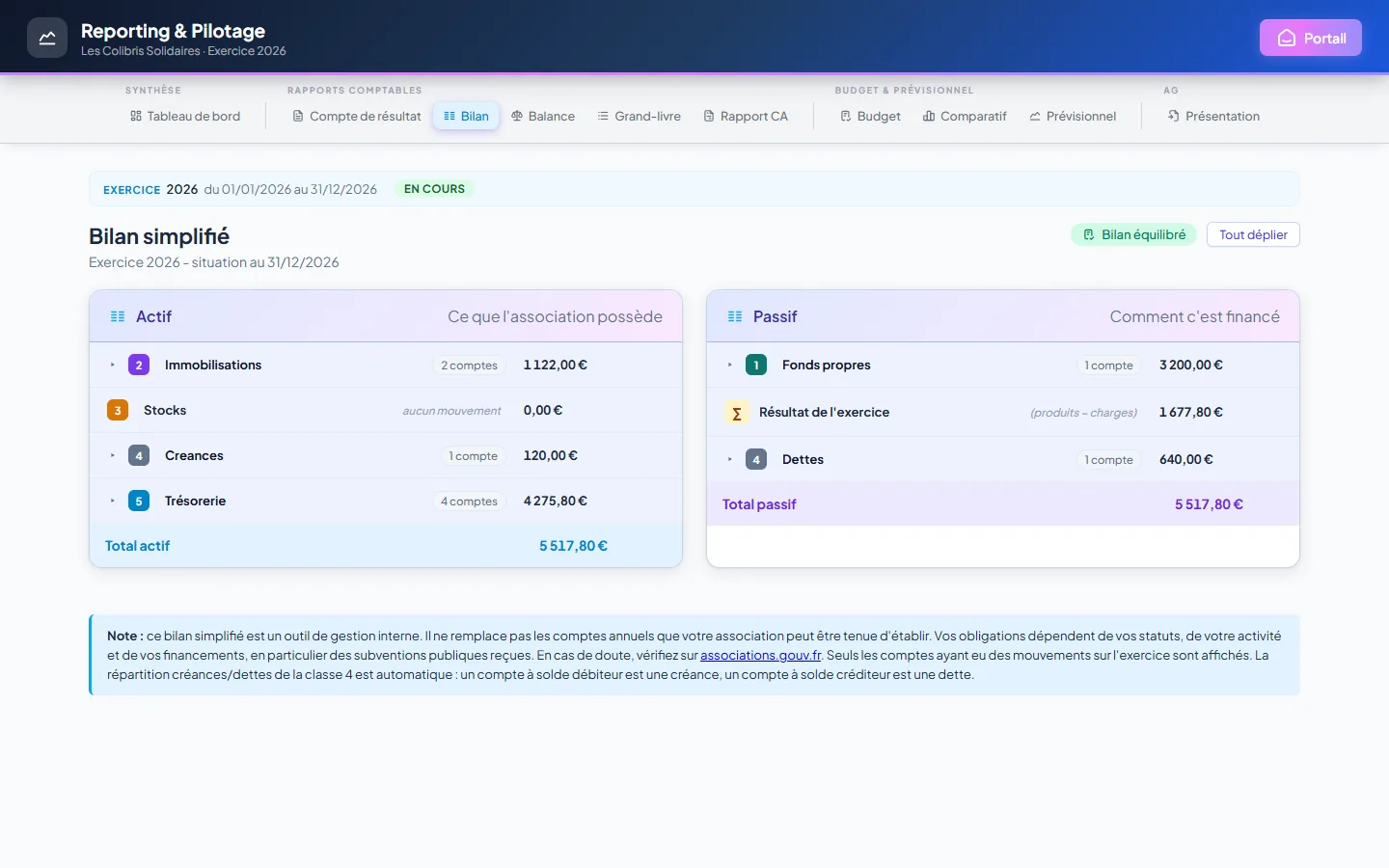Click the Actif panel list icon
The image size is (1389, 868).
pyautogui.click(x=118, y=316)
